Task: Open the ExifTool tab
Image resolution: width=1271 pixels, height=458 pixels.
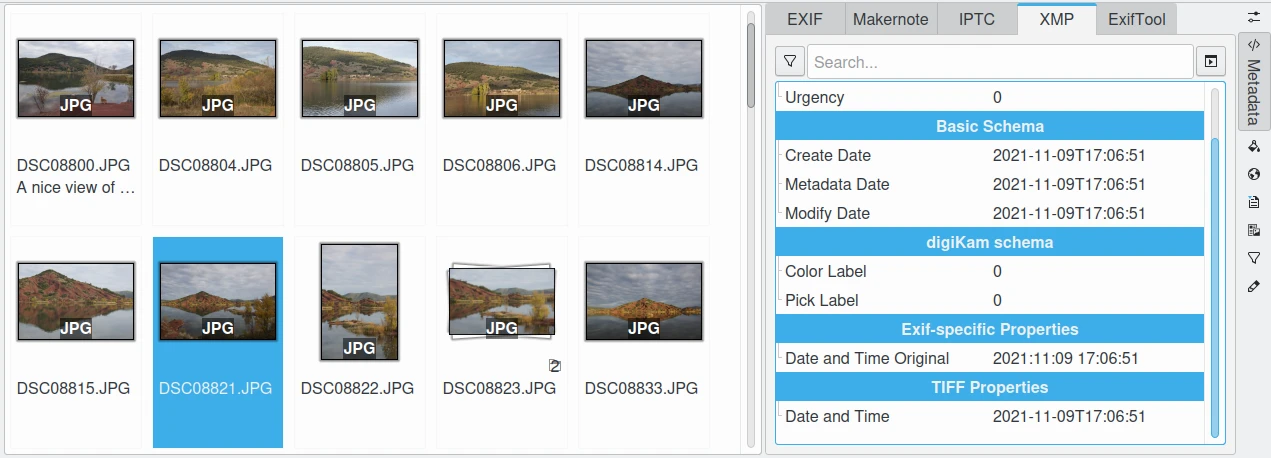Action: click(1136, 19)
